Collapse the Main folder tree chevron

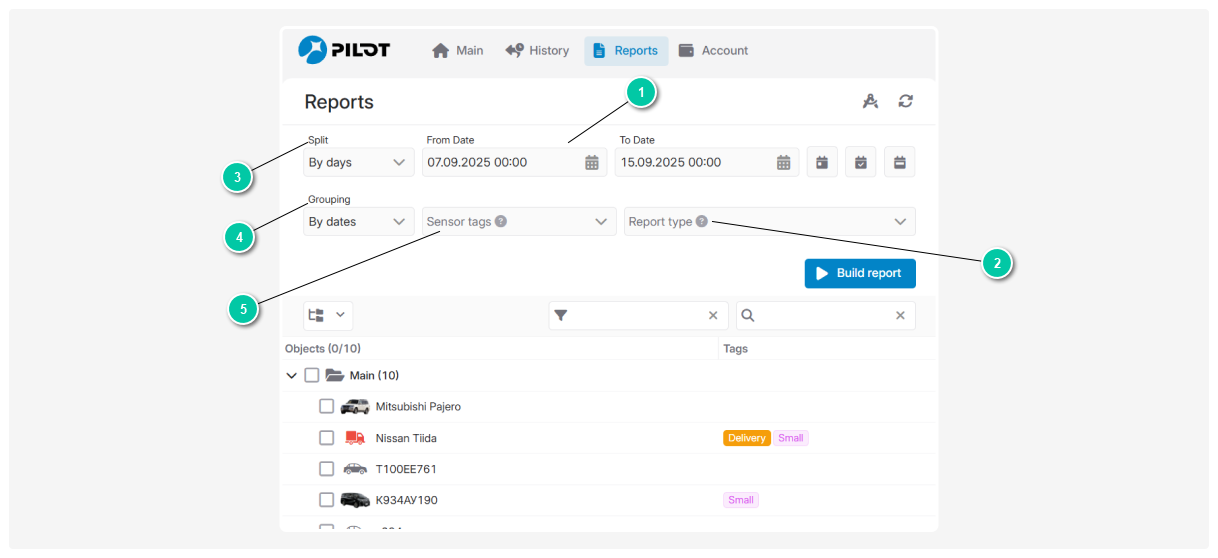coord(292,376)
